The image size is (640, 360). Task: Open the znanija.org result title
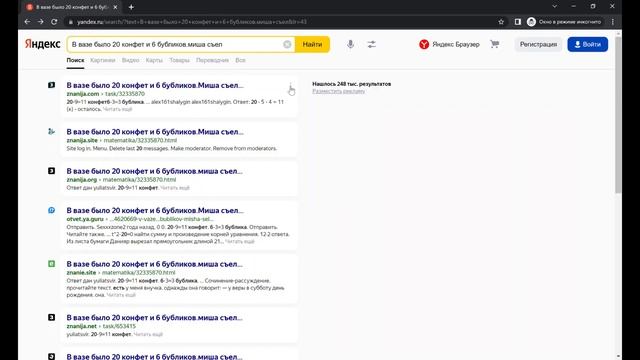(x=154, y=171)
